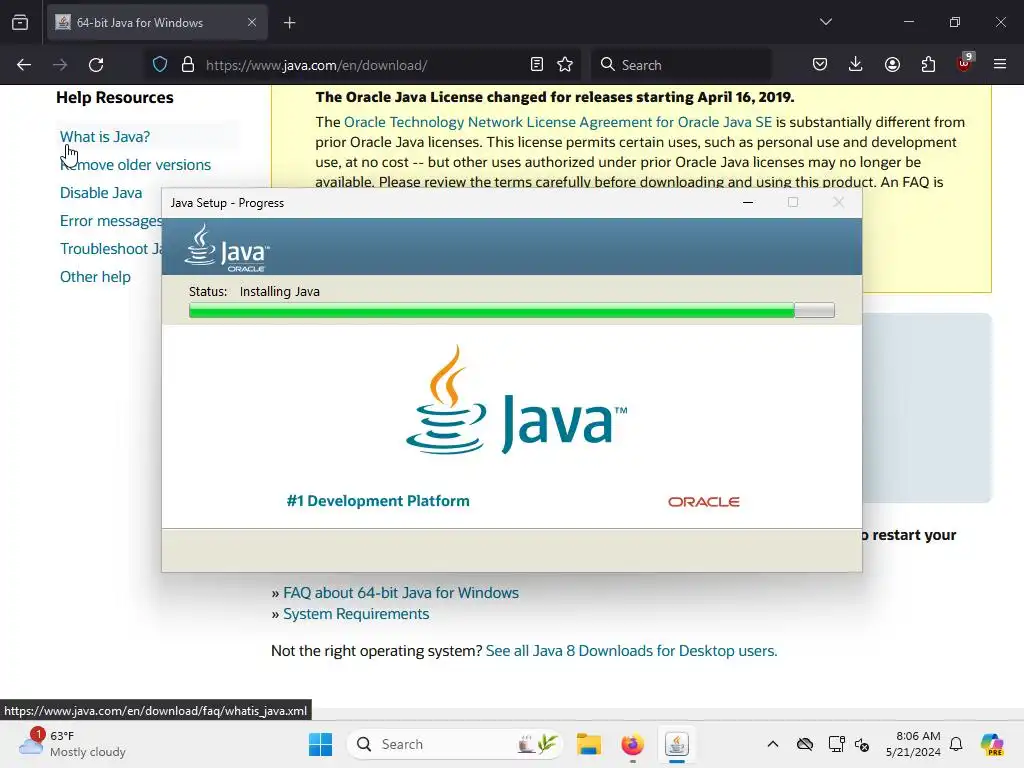The height and width of the screenshot is (768, 1024).
Task: Open the System Requirements link
Action: [356, 614]
